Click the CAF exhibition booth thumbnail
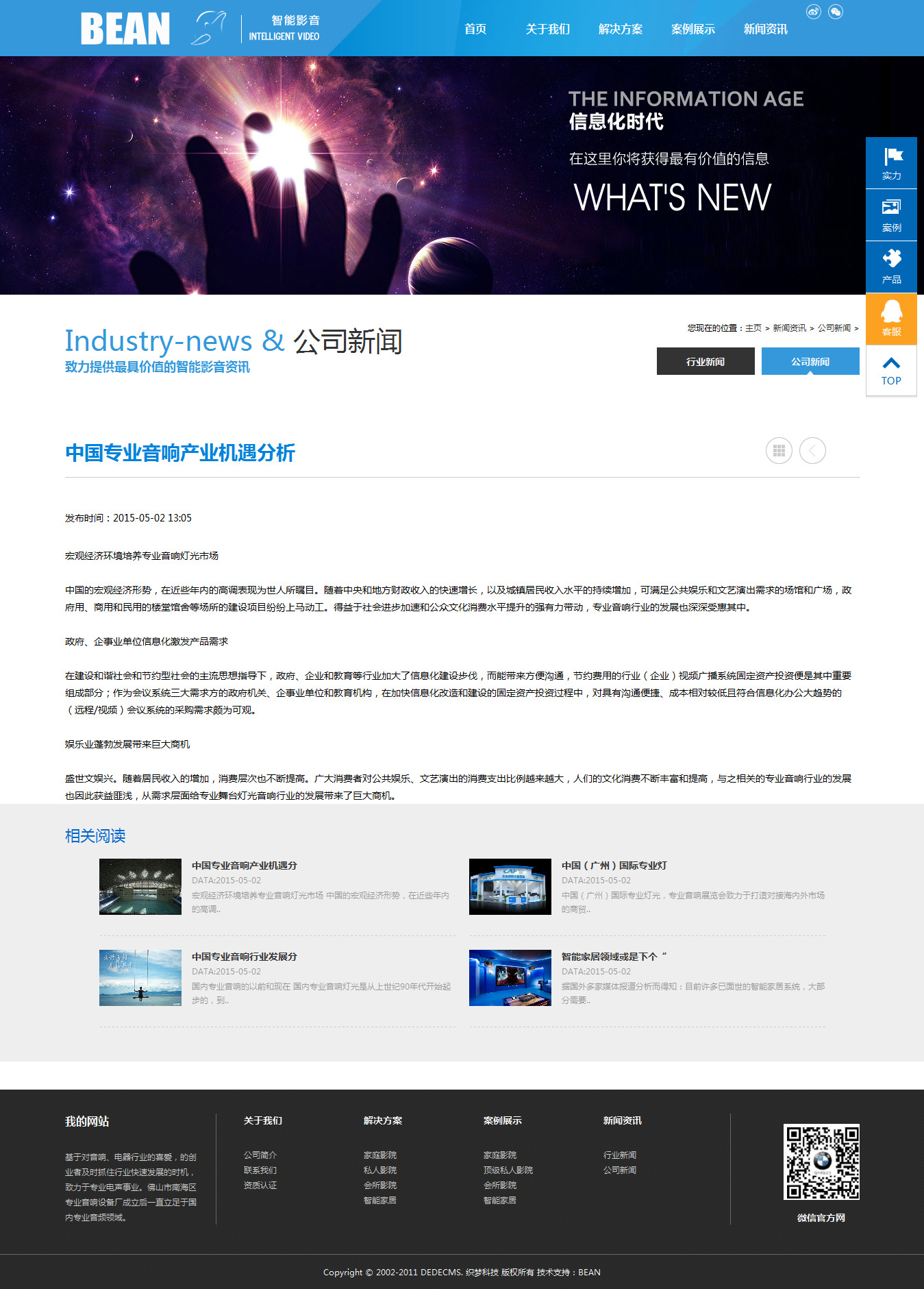The image size is (924, 1289). point(510,887)
